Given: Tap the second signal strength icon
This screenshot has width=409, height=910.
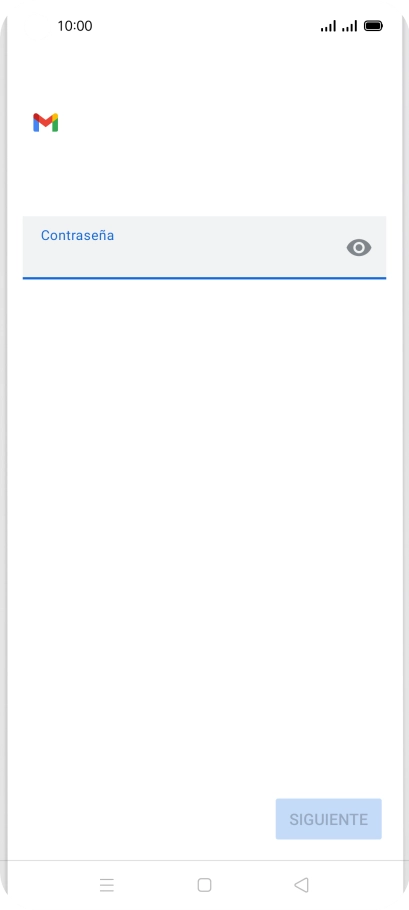Looking at the screenshot, I should (x=349, y=26).
